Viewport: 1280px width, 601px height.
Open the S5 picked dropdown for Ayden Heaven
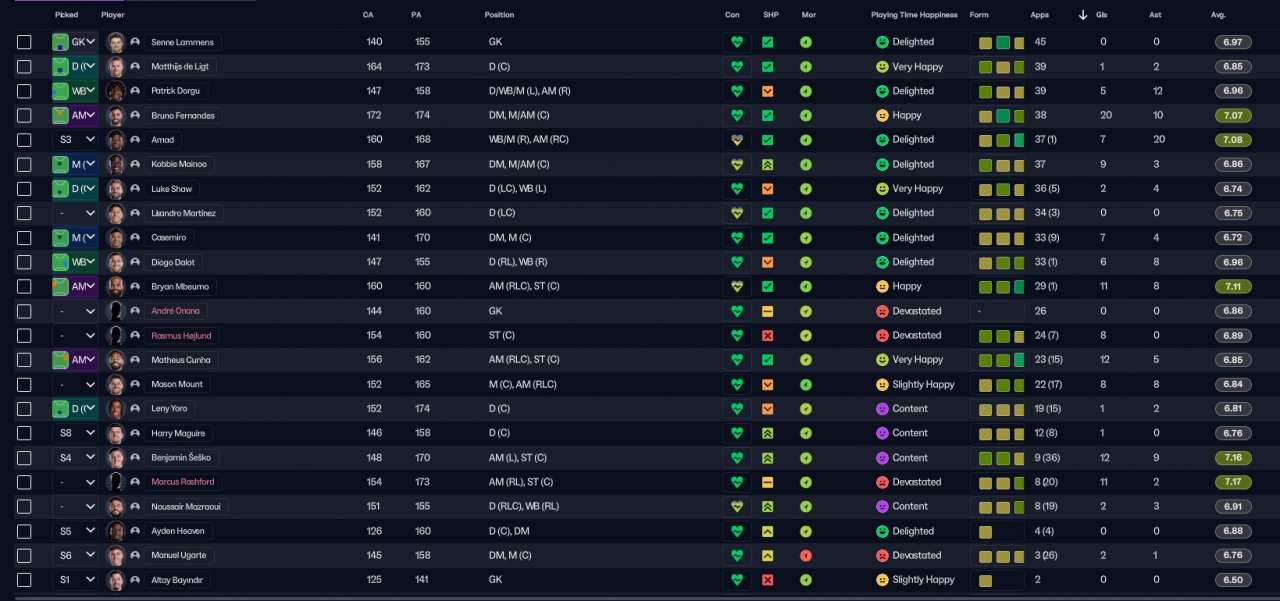click(x=75, y=531)
